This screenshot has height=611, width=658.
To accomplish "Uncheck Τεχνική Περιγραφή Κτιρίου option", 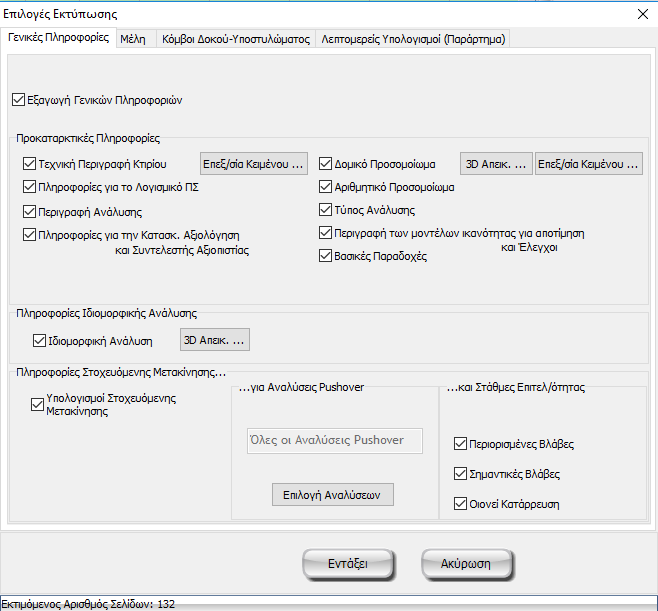I will (29, 164).
